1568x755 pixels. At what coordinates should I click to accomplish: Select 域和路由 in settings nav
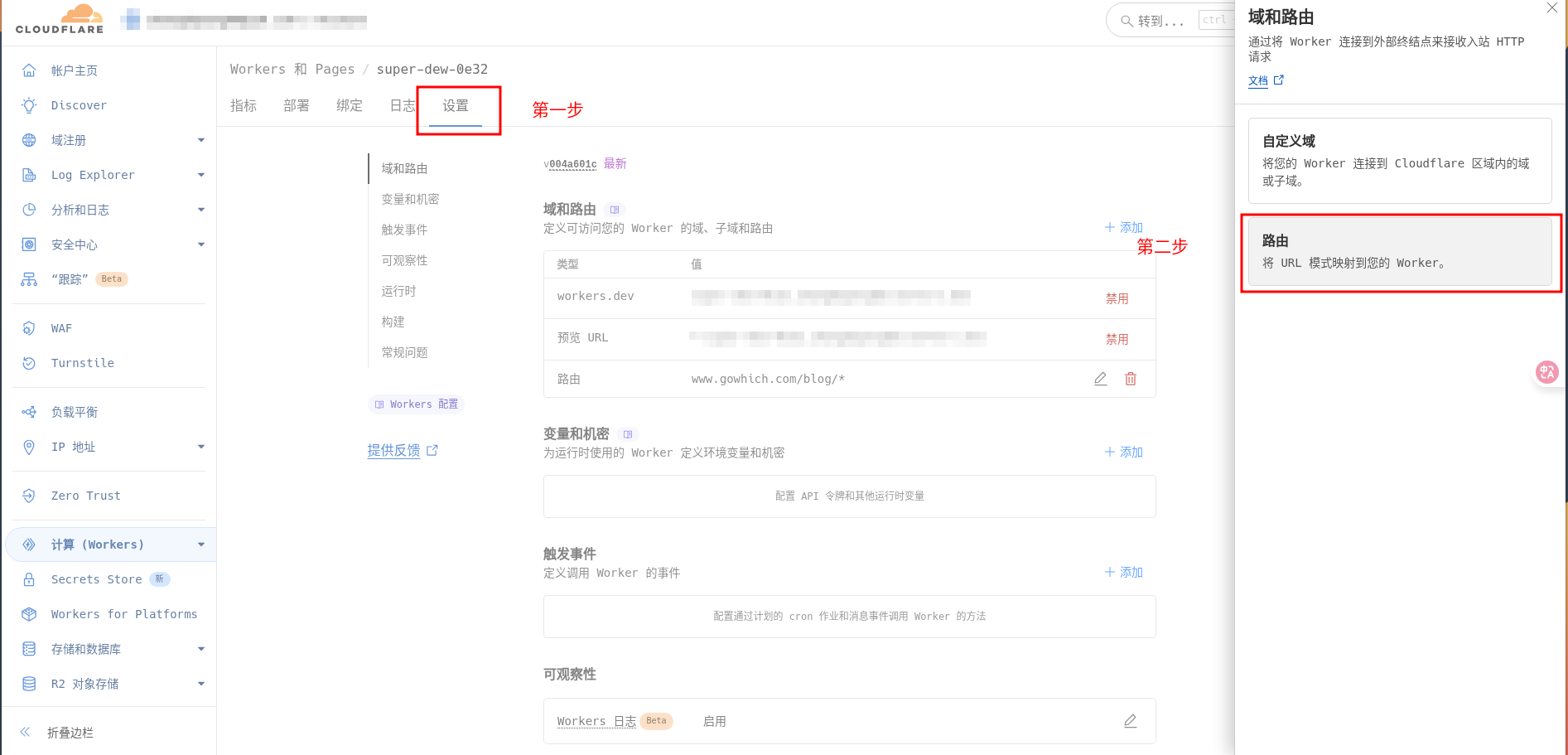click(405, 168)
